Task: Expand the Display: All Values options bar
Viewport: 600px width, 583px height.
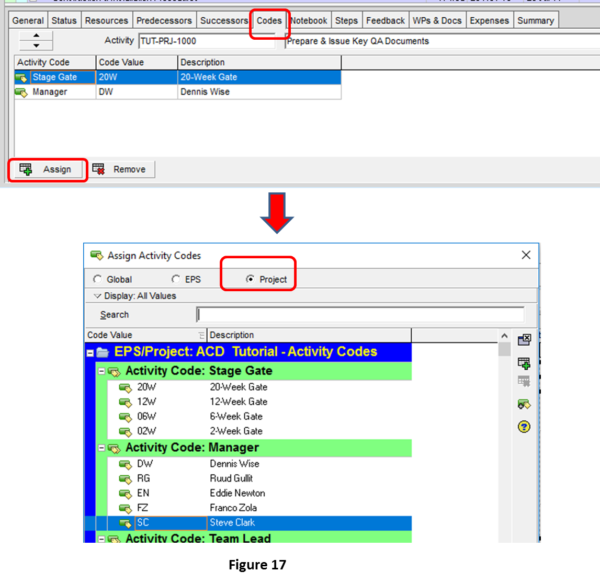Action: (97, 296)
